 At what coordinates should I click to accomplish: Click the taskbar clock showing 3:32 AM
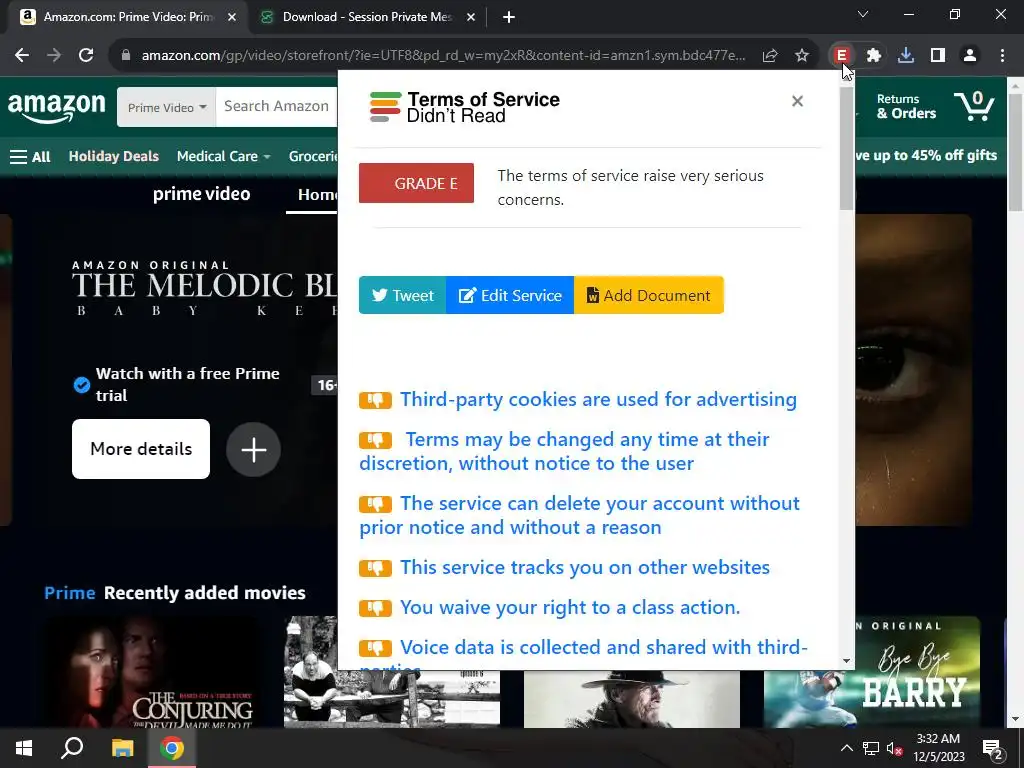pyautogui.click(x=938, y=748)
